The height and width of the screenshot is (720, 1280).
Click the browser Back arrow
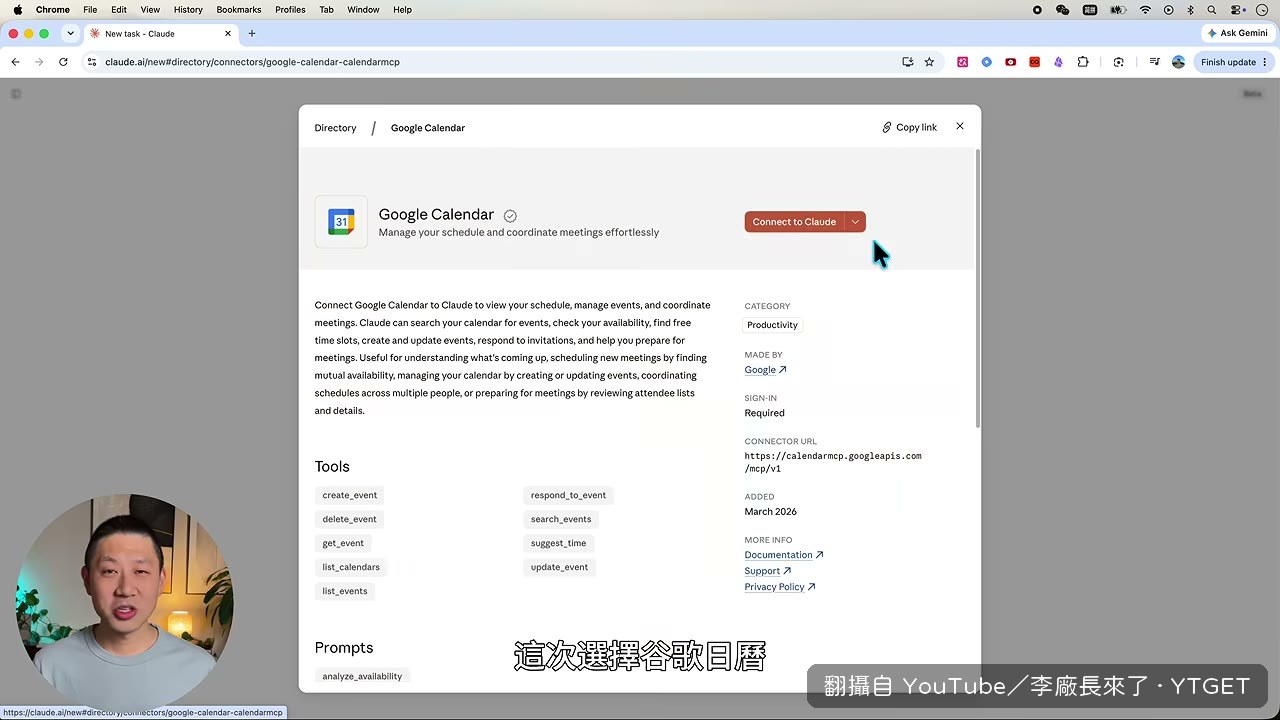pos(15,62)
